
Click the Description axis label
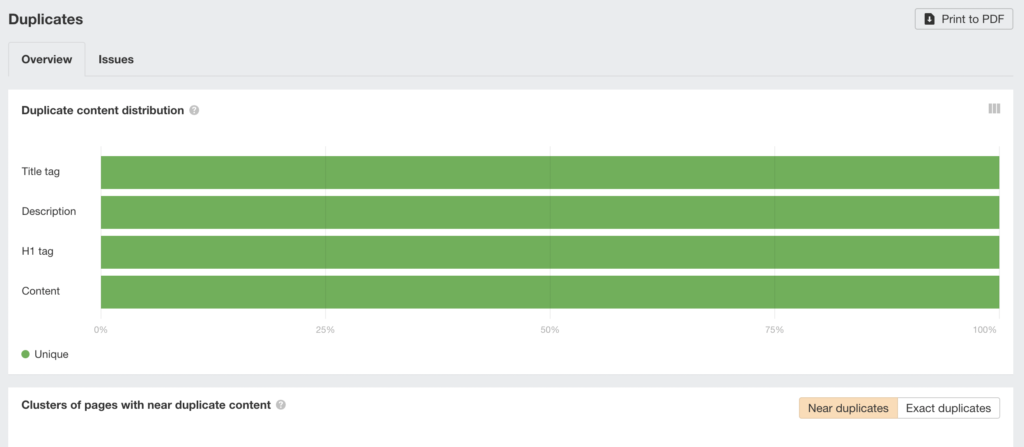[x=49, y=212]
